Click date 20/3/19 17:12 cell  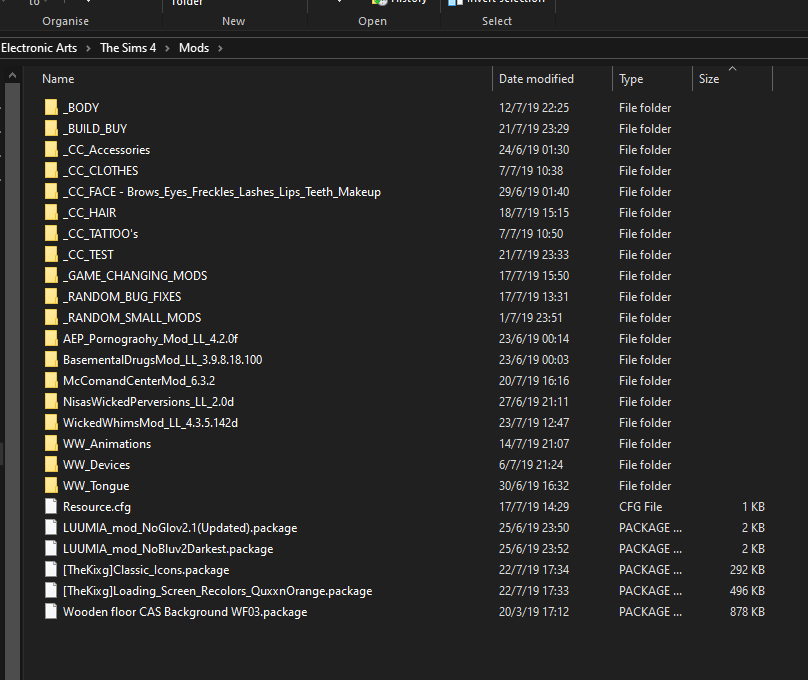pyautogui.click(x=534, y=612)
